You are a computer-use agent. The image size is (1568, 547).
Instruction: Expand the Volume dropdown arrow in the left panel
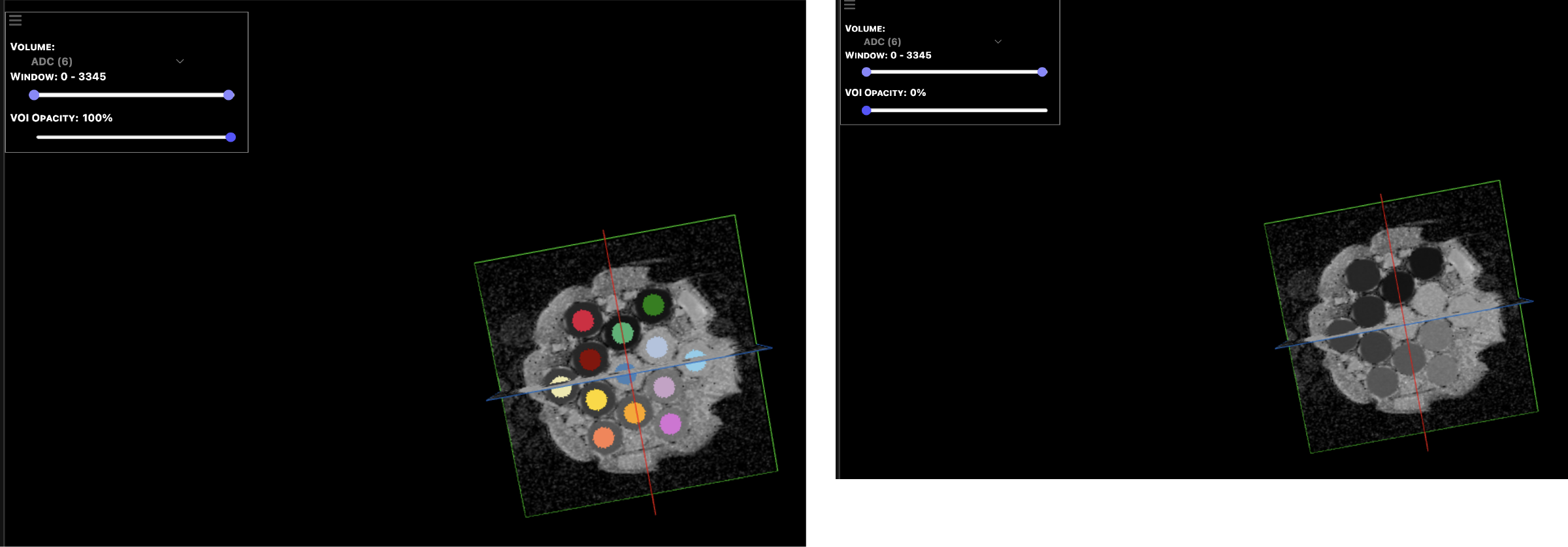pos(180,61)
